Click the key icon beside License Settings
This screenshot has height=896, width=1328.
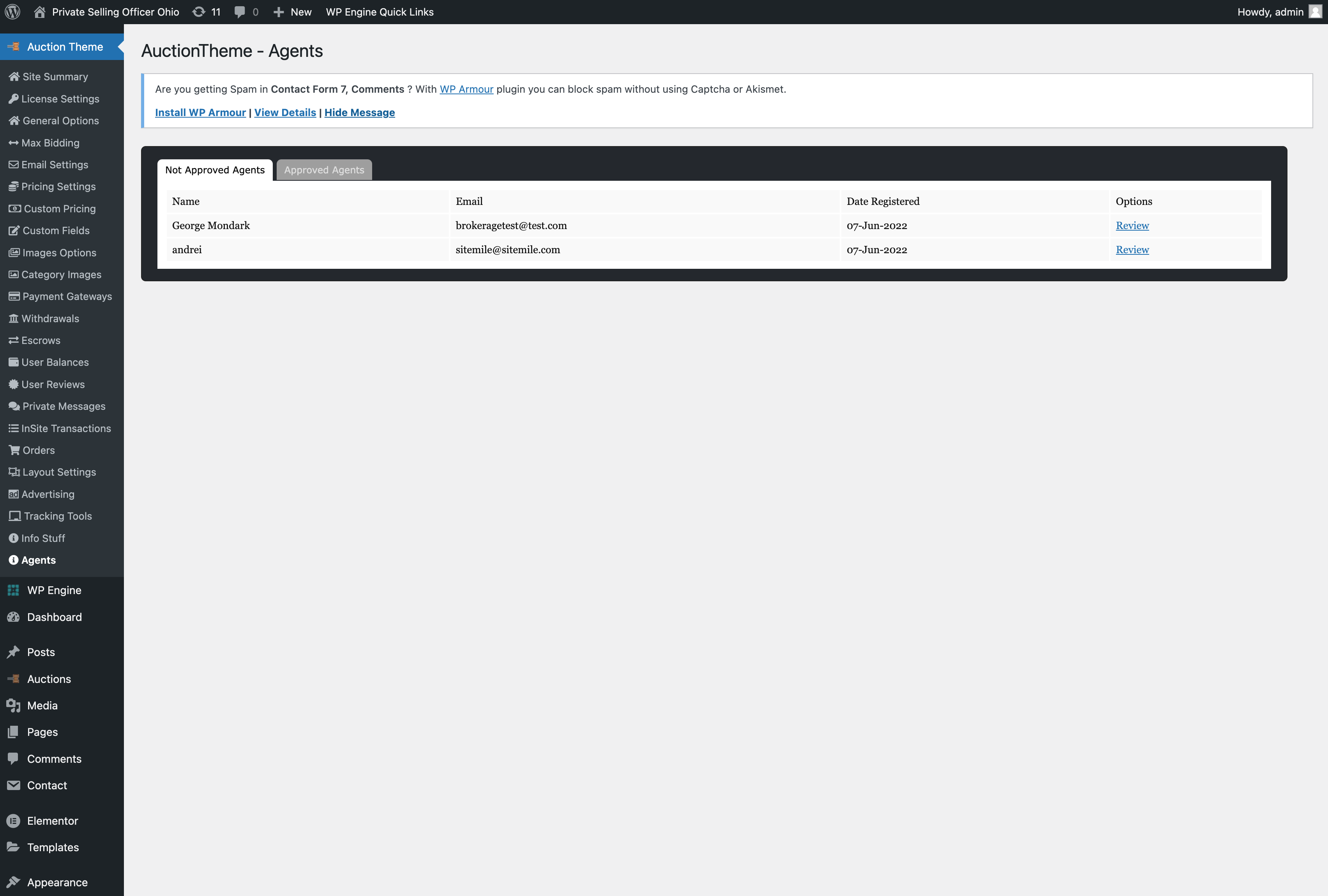pos(13,99)
